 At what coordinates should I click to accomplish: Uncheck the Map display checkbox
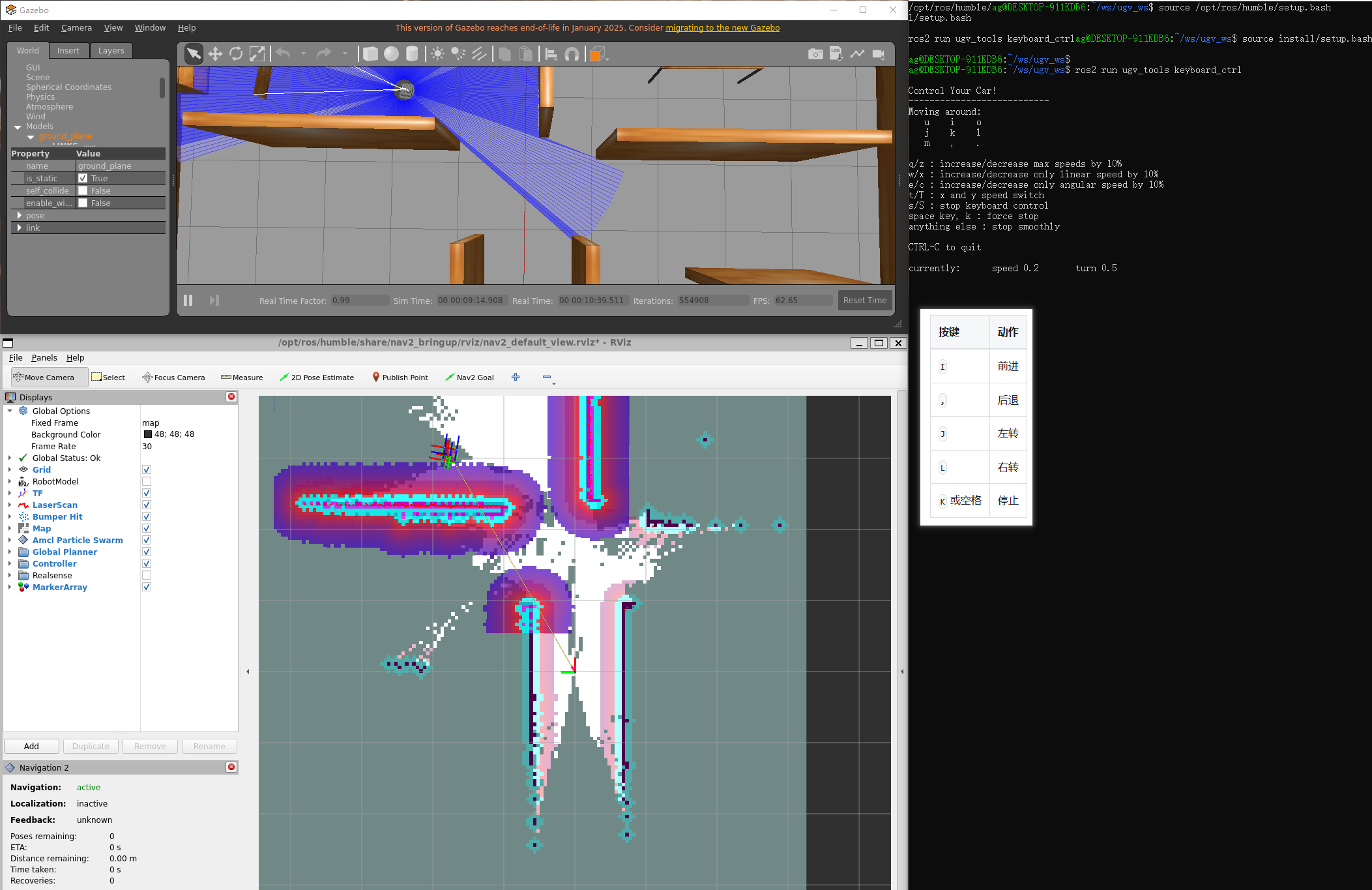(147, 528)
